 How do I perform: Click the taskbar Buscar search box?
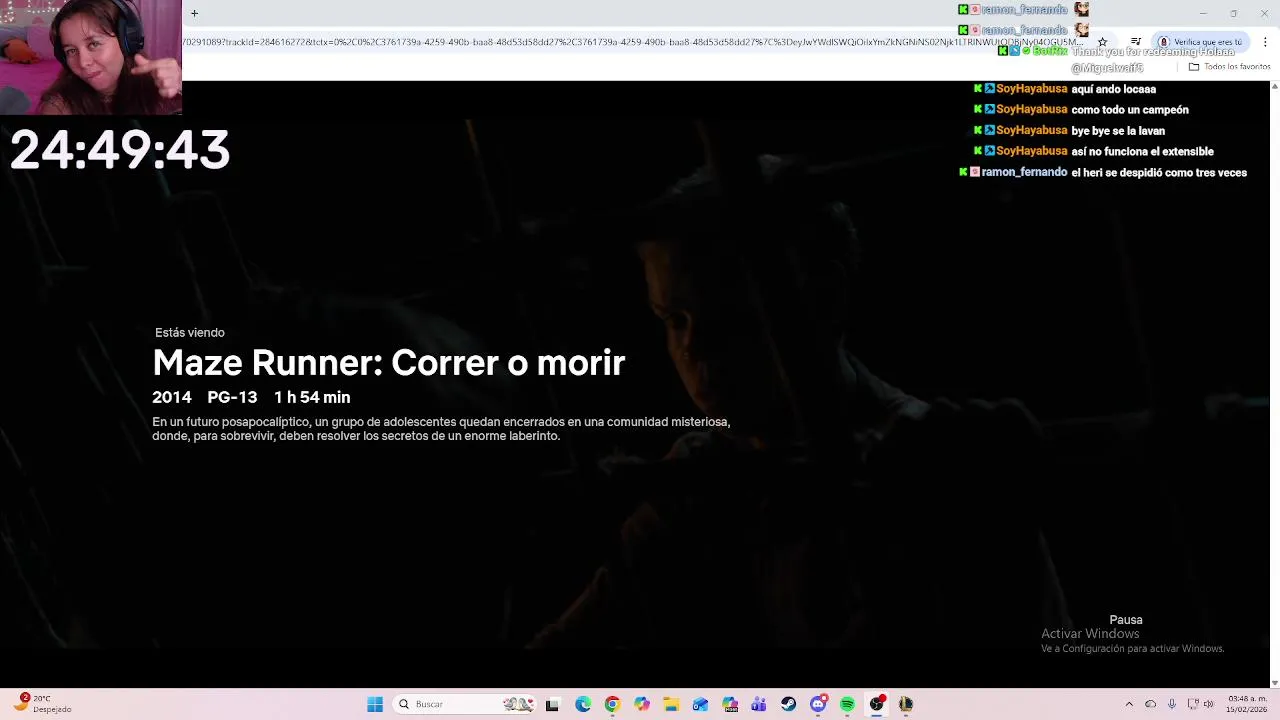point(465,704)
